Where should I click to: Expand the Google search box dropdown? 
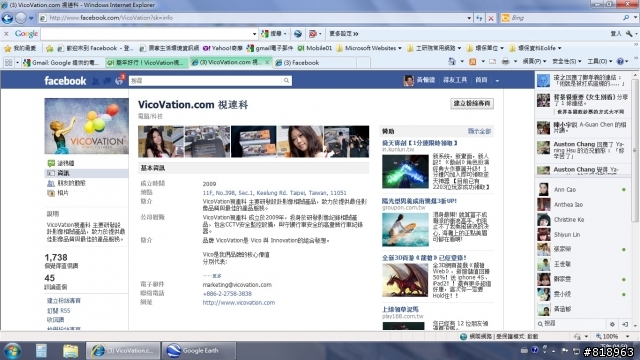click(254, 34)
